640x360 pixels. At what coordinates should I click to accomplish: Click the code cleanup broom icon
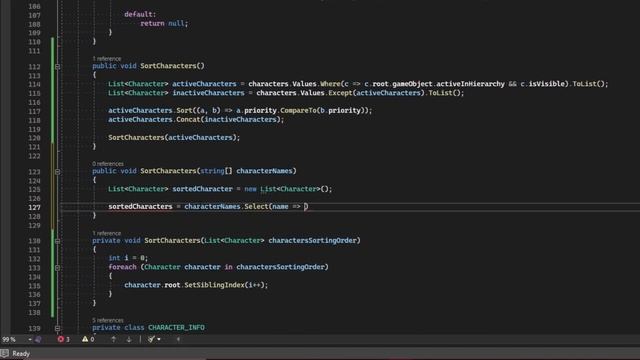point(151,339)
